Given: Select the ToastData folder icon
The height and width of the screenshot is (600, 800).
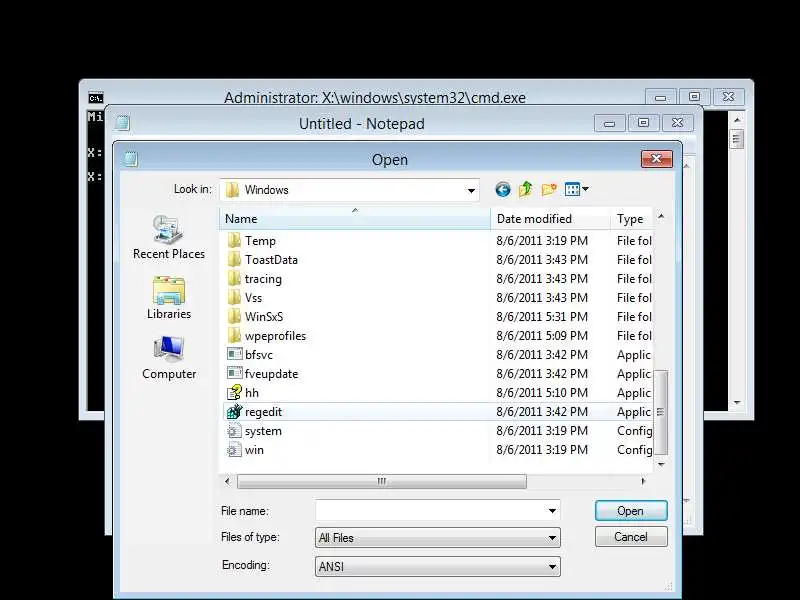Looking at the screenshot, I should click(x=234, y=259).
